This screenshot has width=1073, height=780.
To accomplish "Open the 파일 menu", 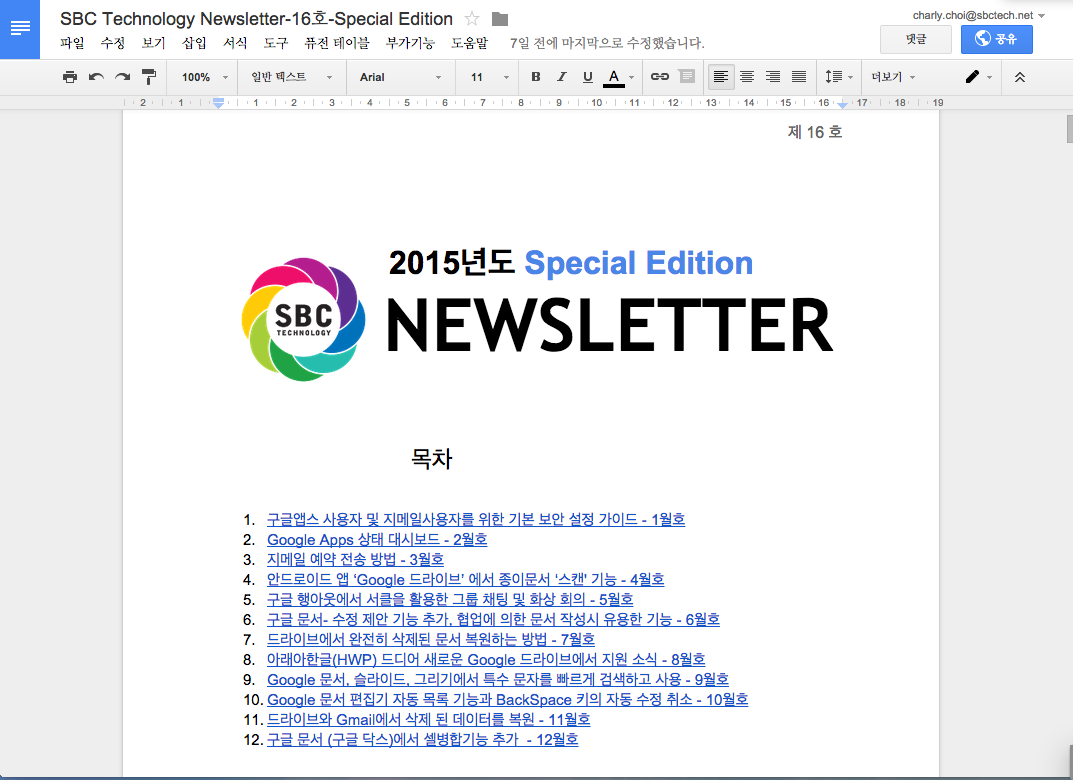I will click(x=72, y=43).
